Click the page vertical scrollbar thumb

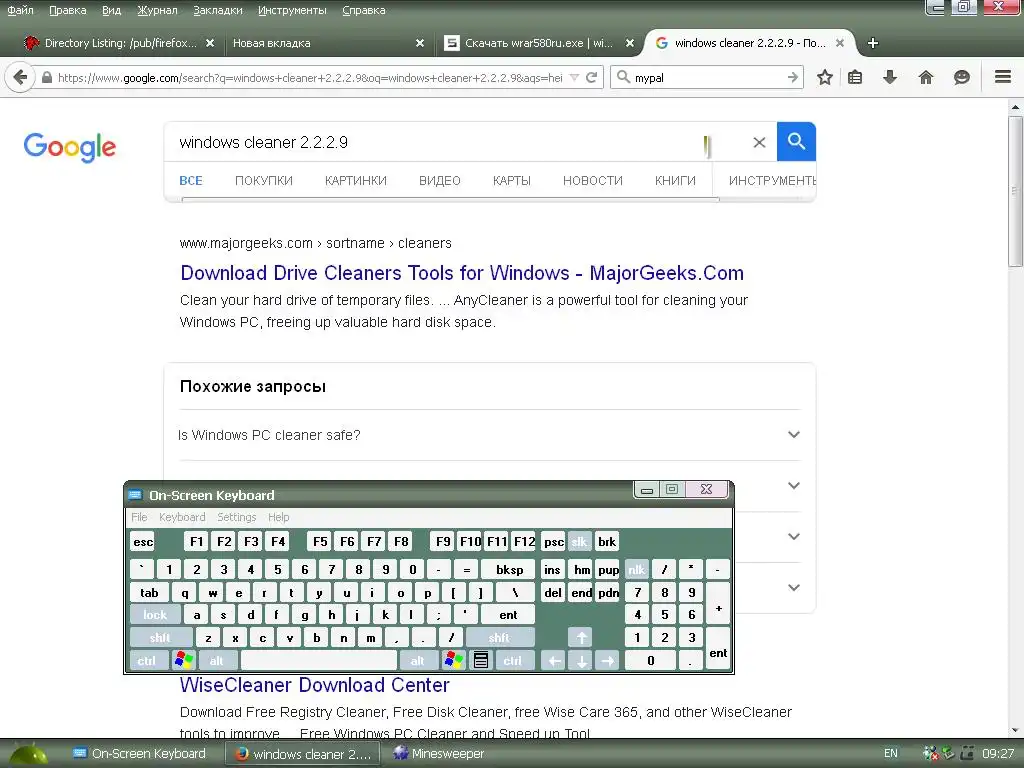click(x=1016, y=191)
